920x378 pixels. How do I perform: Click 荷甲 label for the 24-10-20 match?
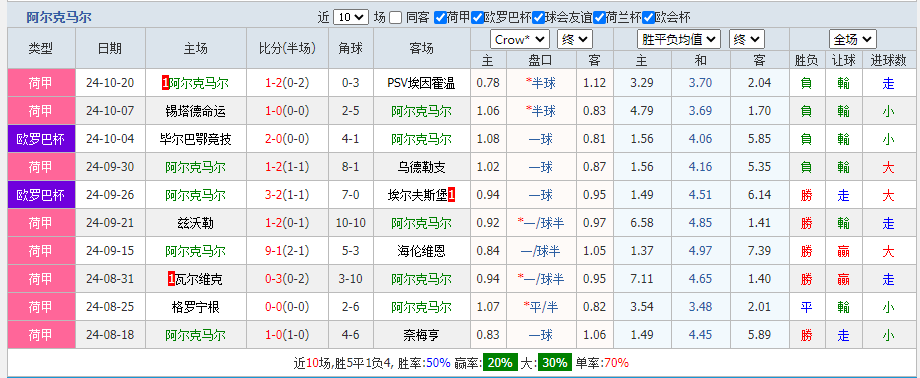(41, 83)
